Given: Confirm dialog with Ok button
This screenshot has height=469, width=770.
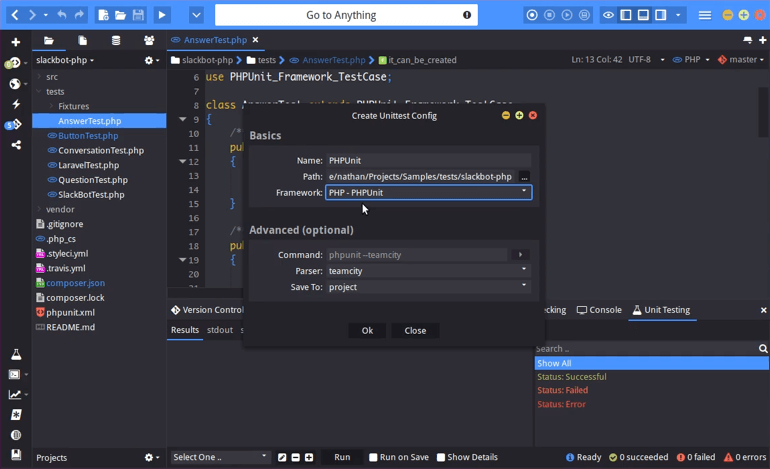Looking at the screenshot, I should 367,331.
